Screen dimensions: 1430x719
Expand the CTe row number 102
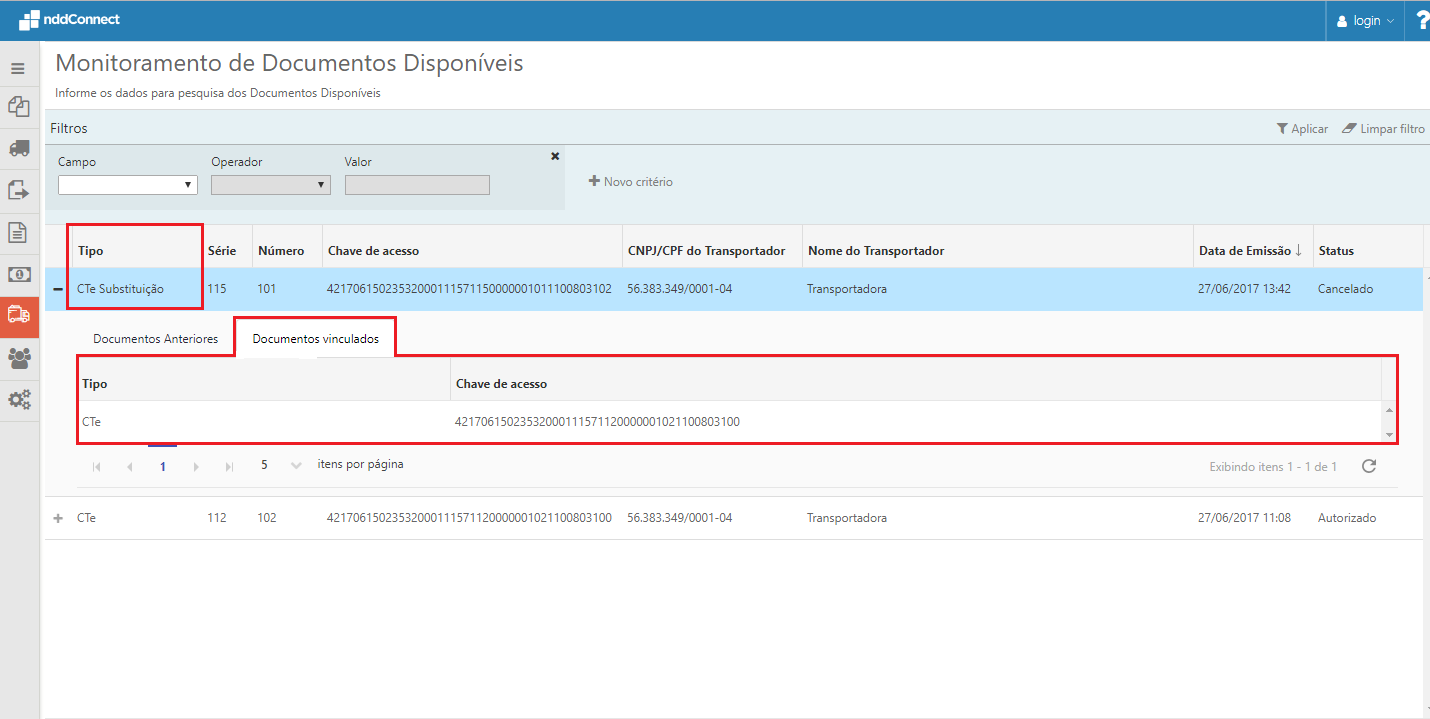(x=57, y=518)
